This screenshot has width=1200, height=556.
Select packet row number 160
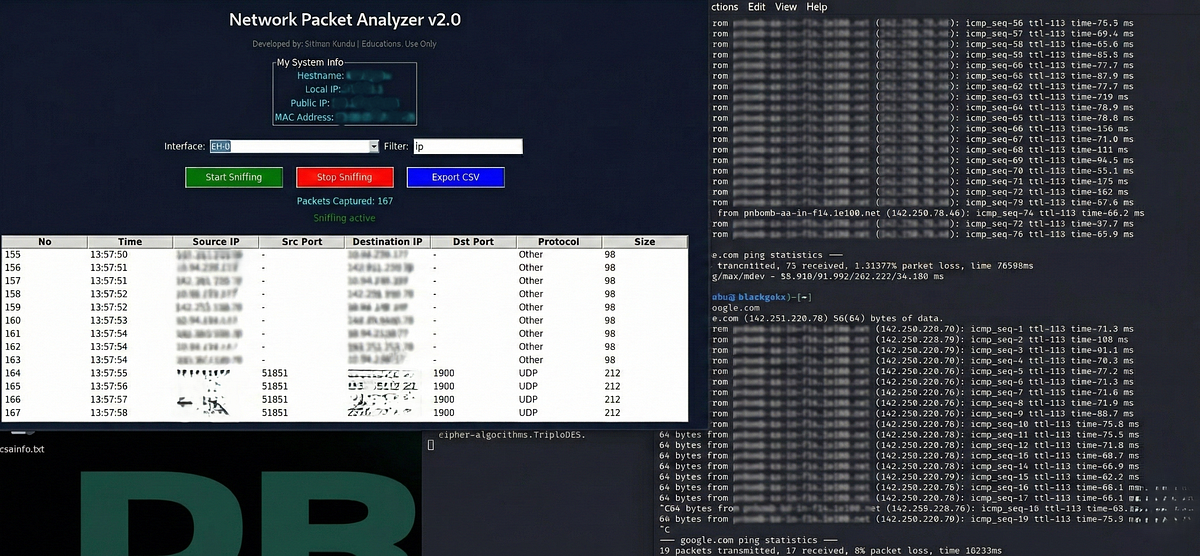pos(345,320)
